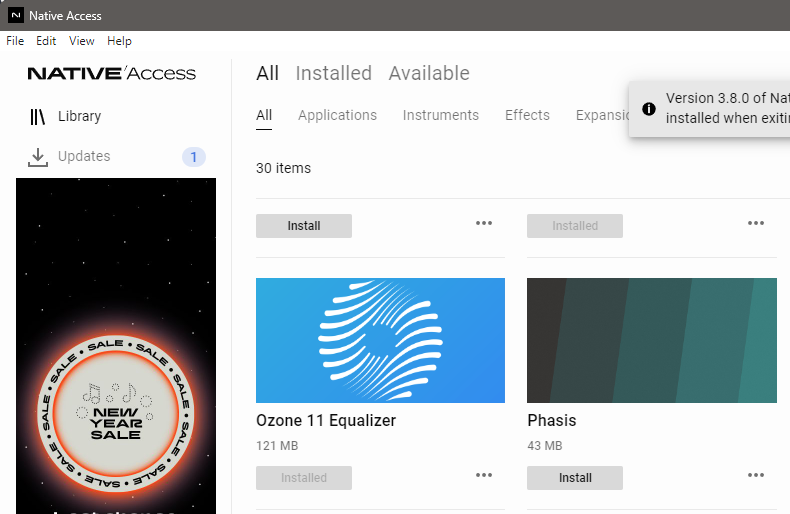Screen dimensions: 790x514
Task: Click the 121 MB size label
Action: [x=277, y=446]
